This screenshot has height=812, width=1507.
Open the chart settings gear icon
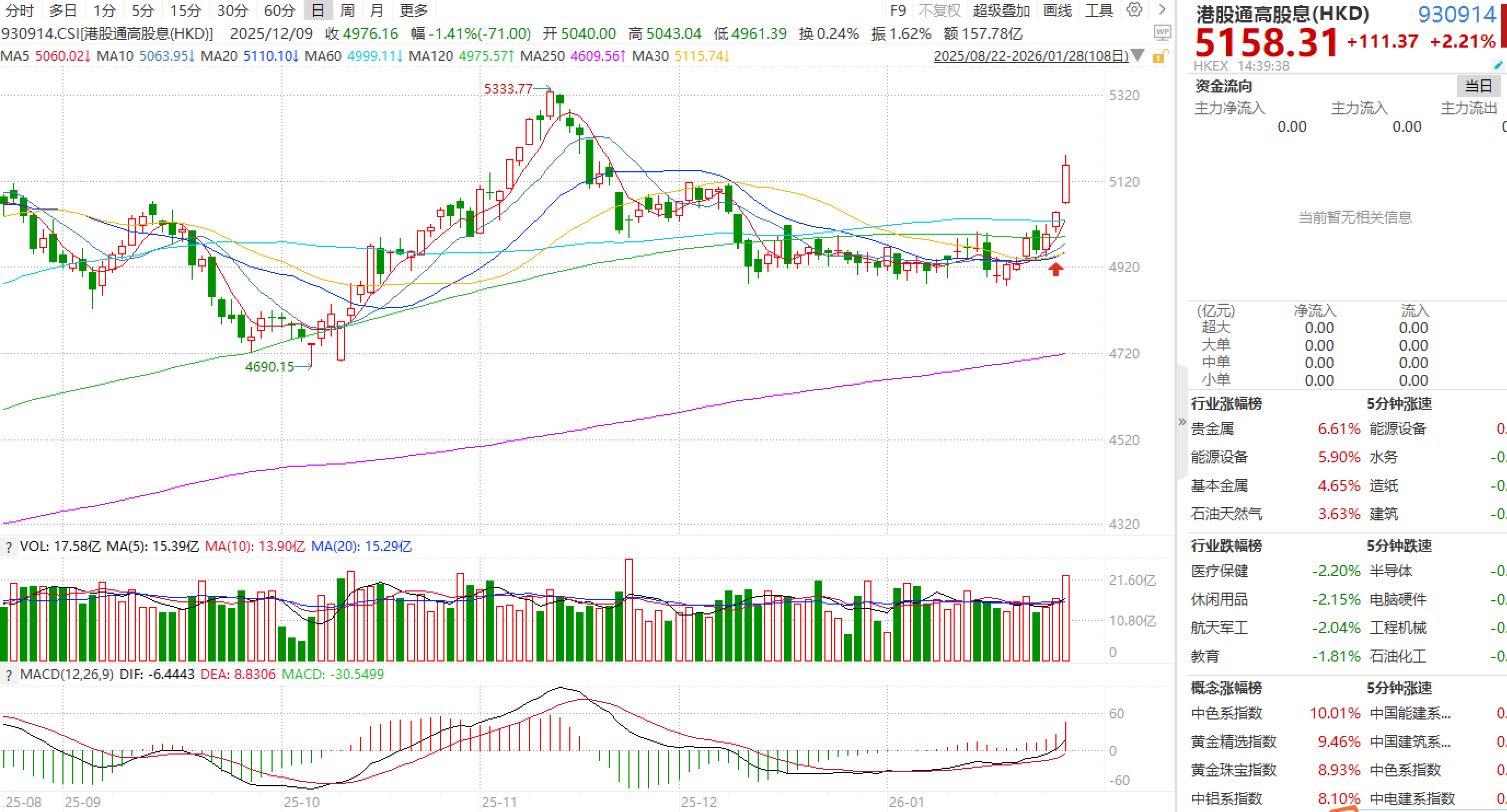1134,10
